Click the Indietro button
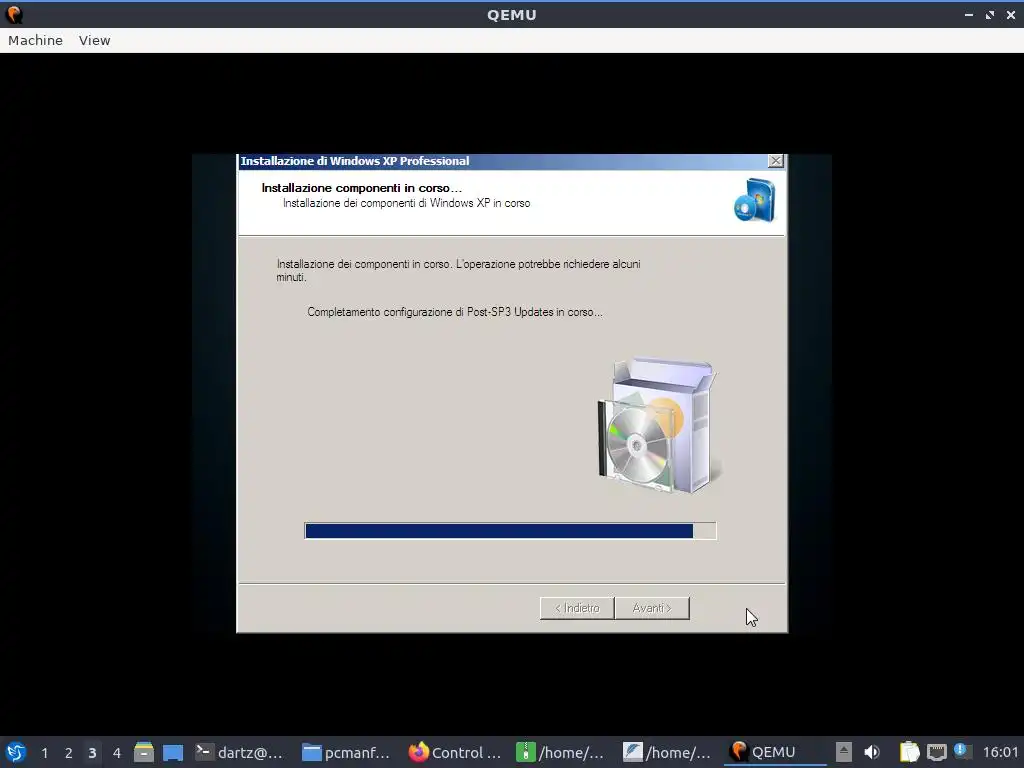The width and height of the screenshot is (1024, 768). (577, 608)
